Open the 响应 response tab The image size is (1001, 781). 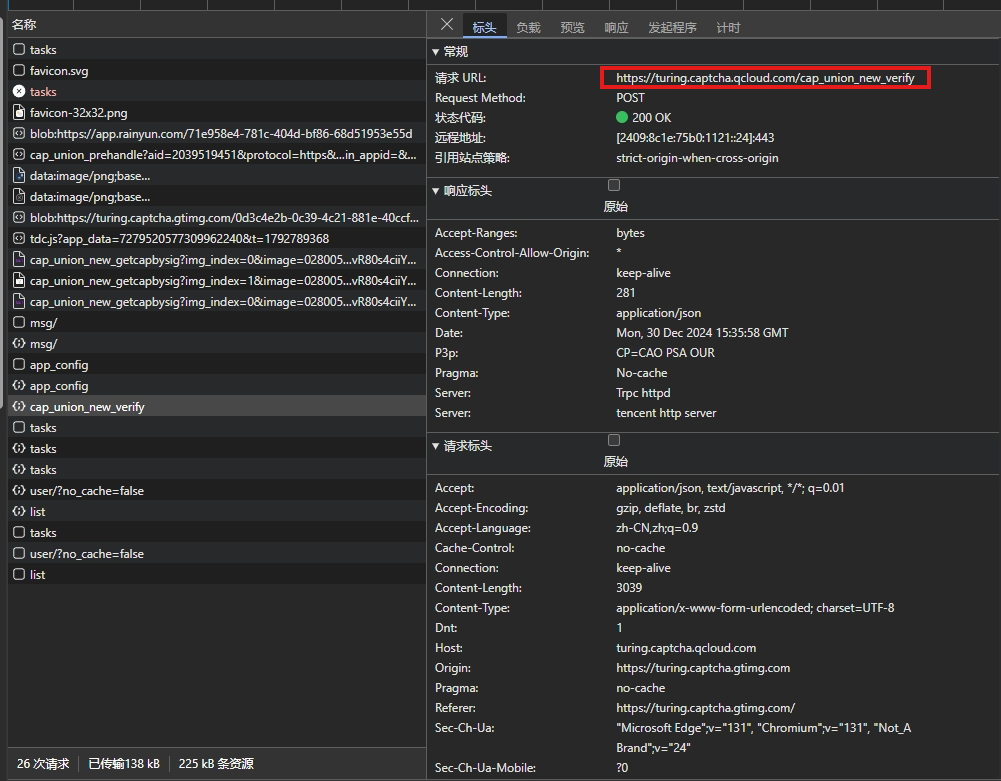616,28
